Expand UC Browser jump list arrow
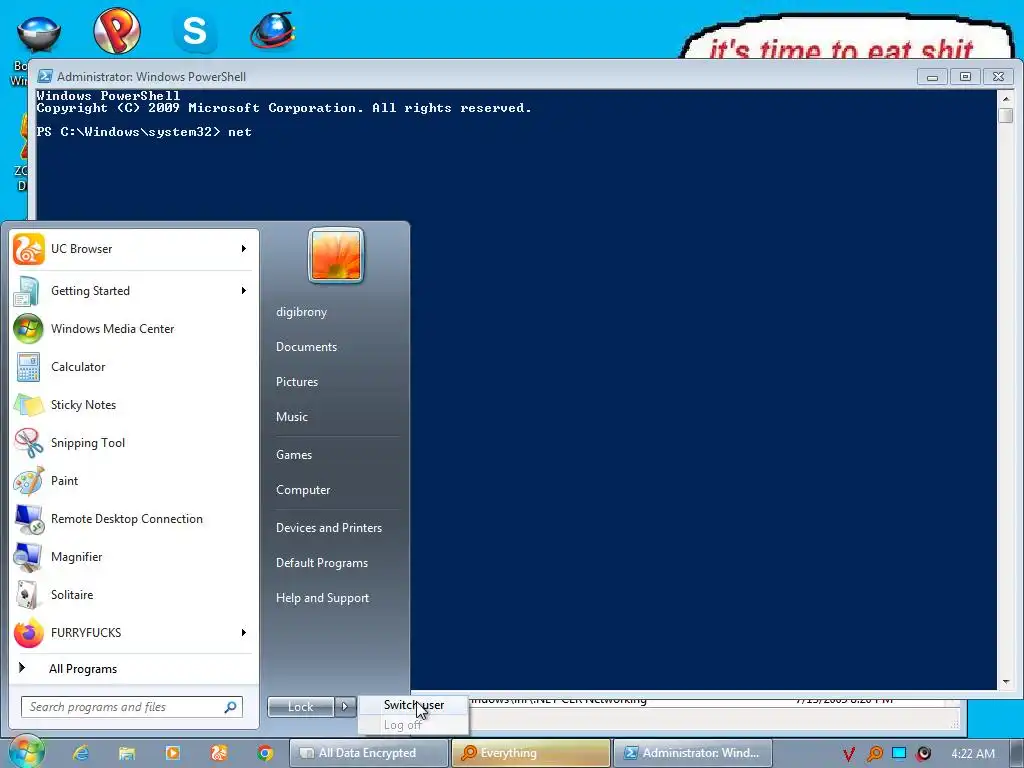Image resolution: width=1024 pixels, height=768 pixels. pyautogui.click(x=244, y=249)
